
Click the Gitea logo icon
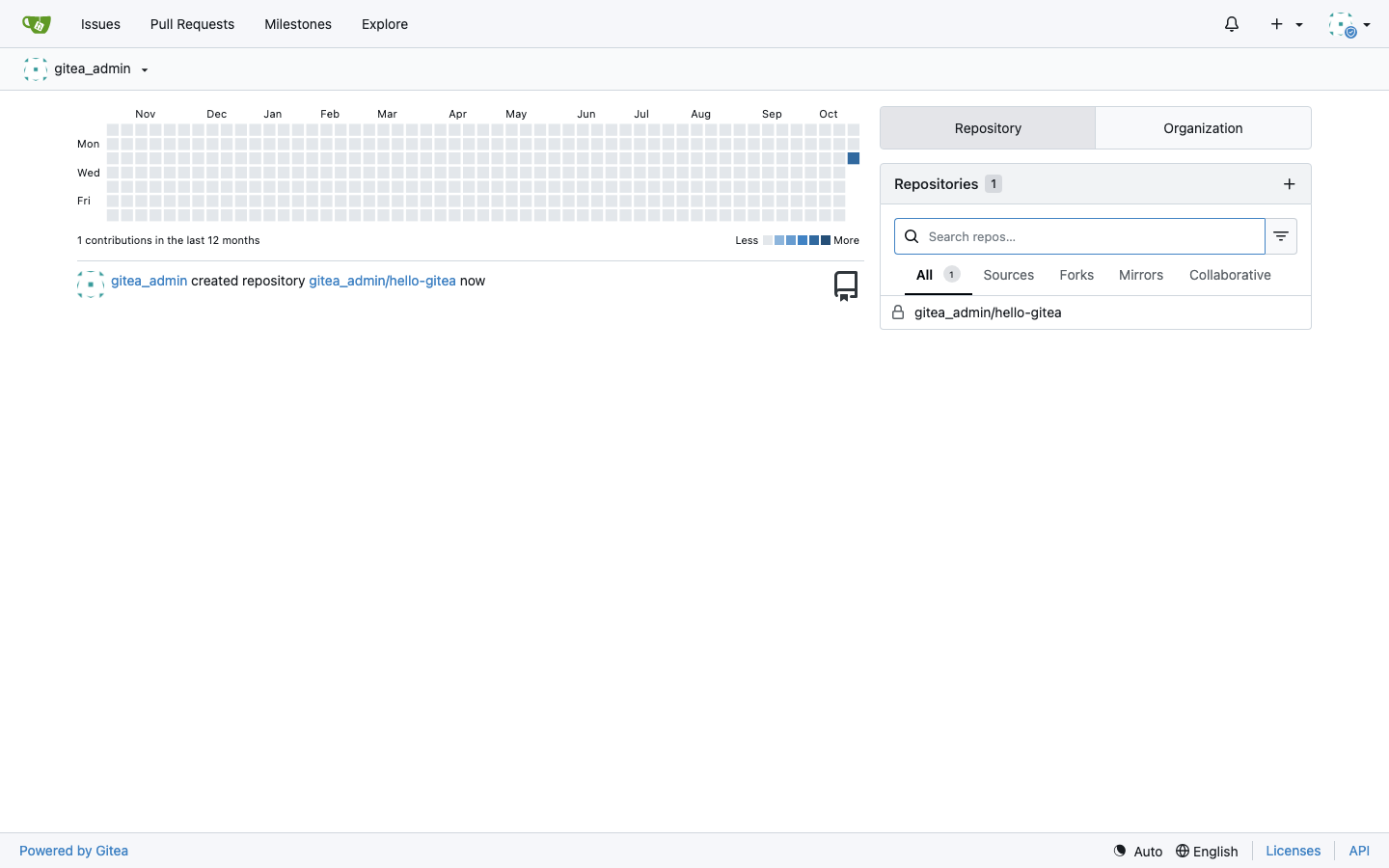[37, 24]
